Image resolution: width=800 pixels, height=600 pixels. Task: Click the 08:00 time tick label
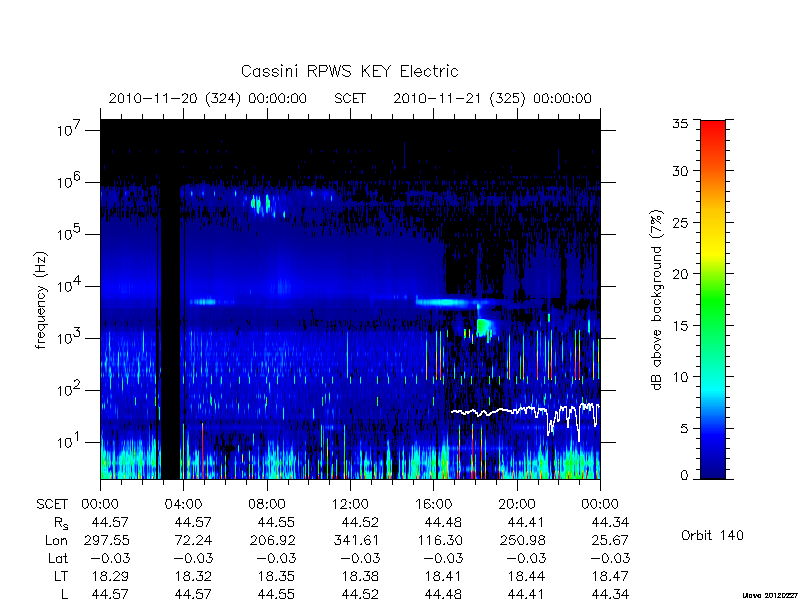click(267, 505)
